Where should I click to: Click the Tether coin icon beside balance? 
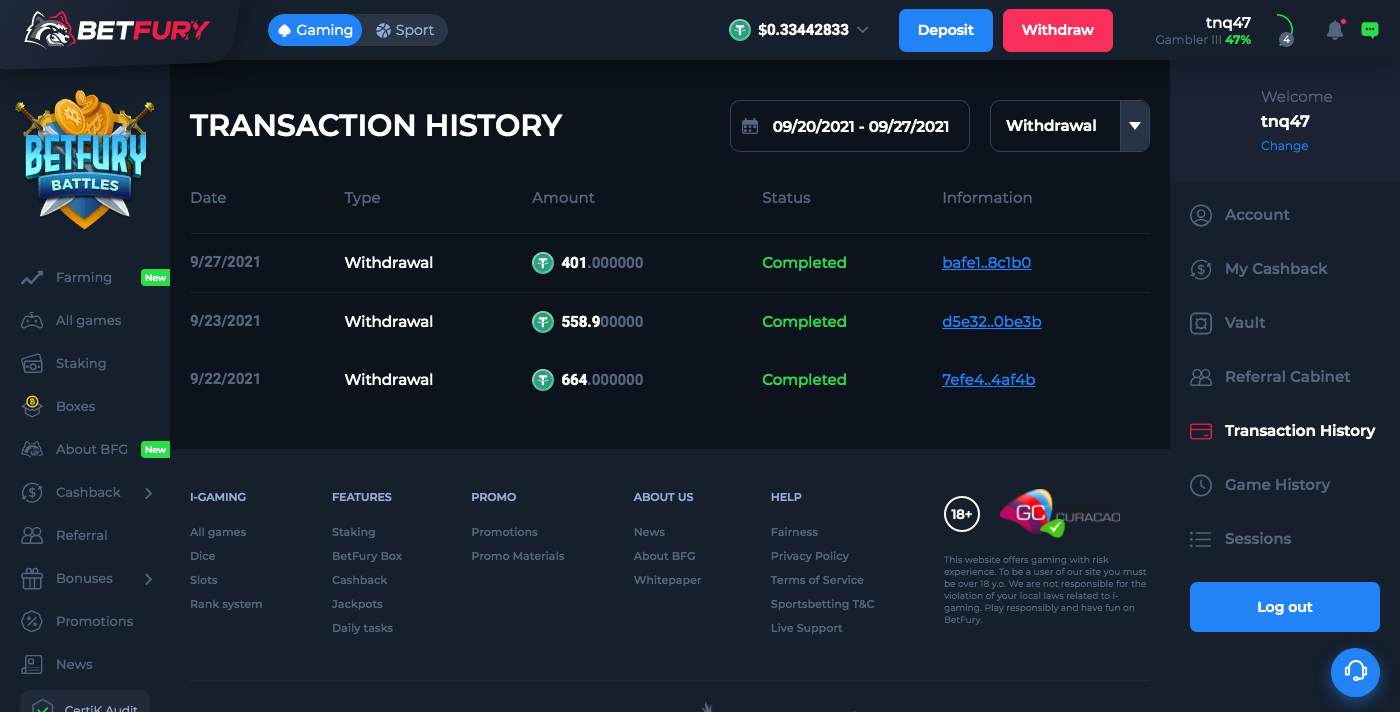740,30
